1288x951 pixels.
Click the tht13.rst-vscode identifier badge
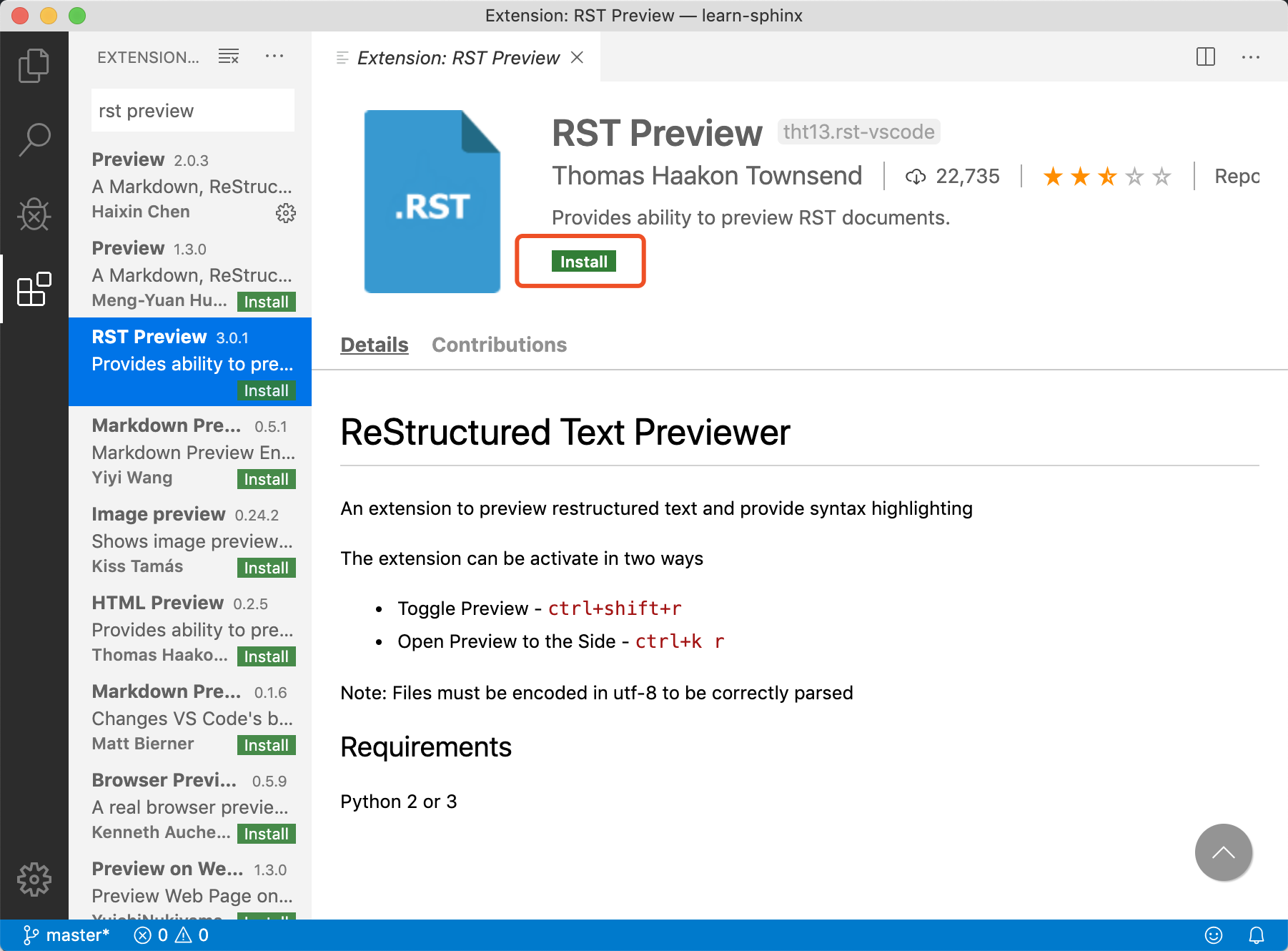point(858,132)
